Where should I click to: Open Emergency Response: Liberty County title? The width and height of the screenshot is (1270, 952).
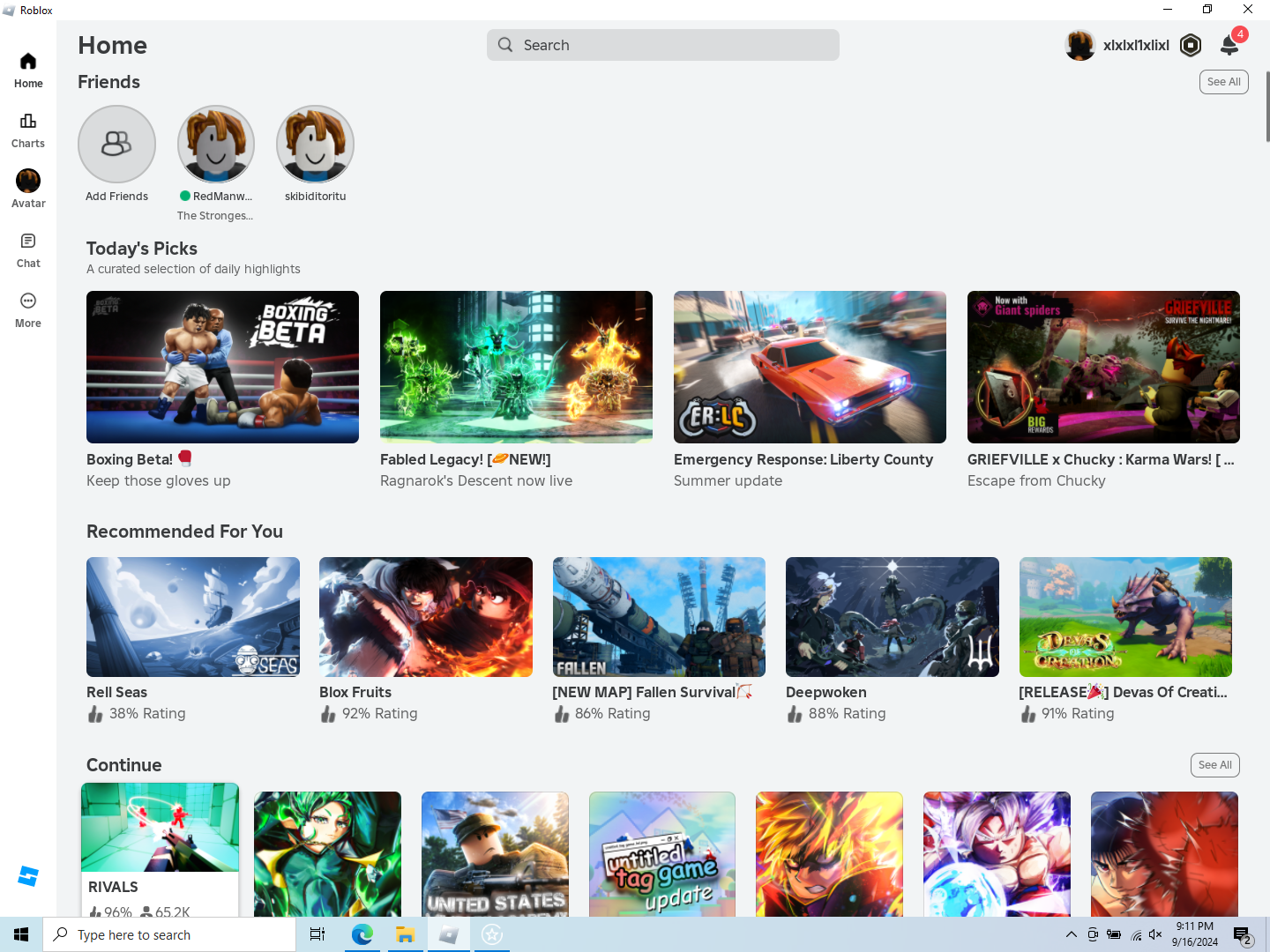click(x=803, y=459)
